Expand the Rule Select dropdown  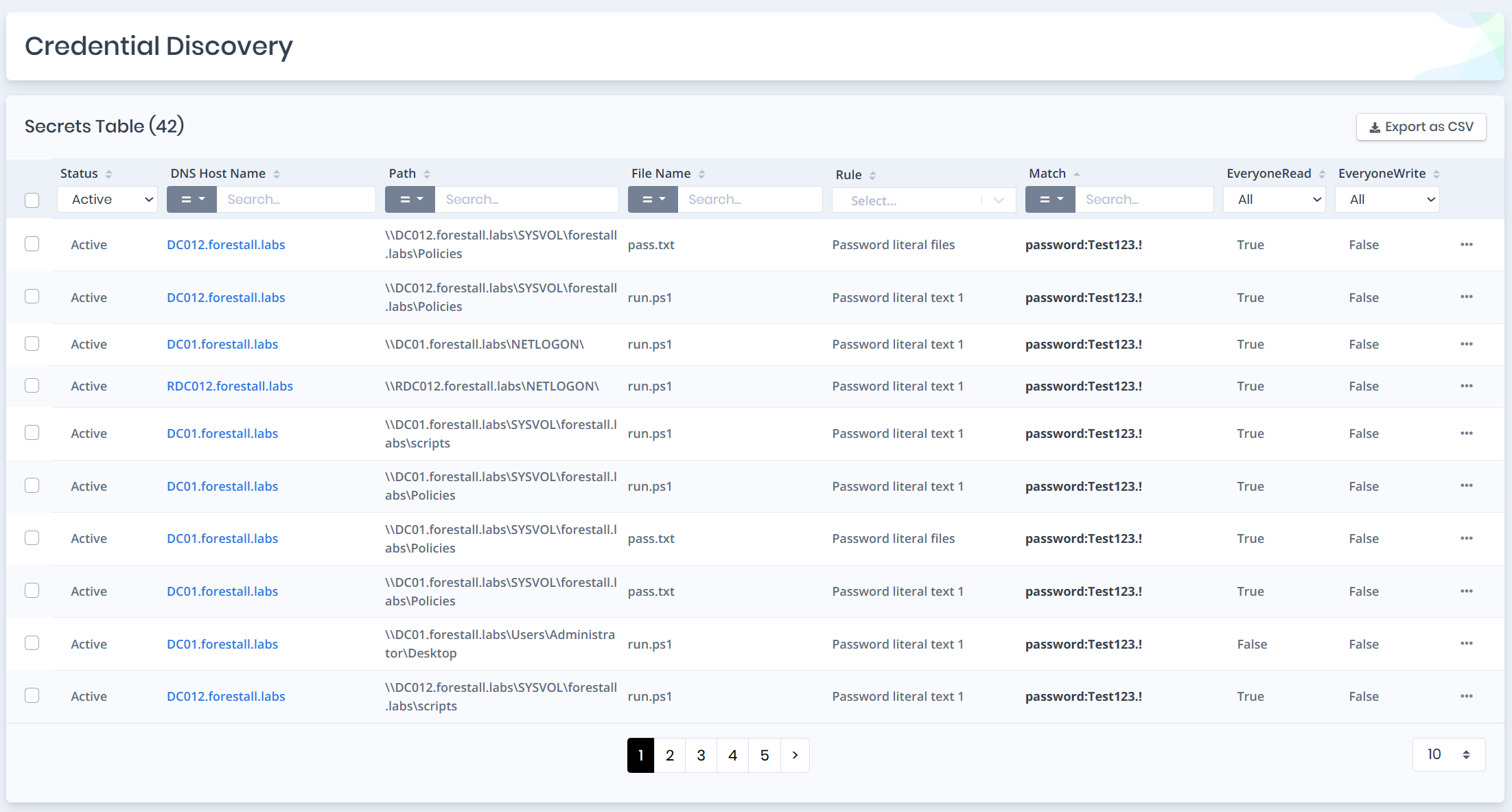point(924,200)
